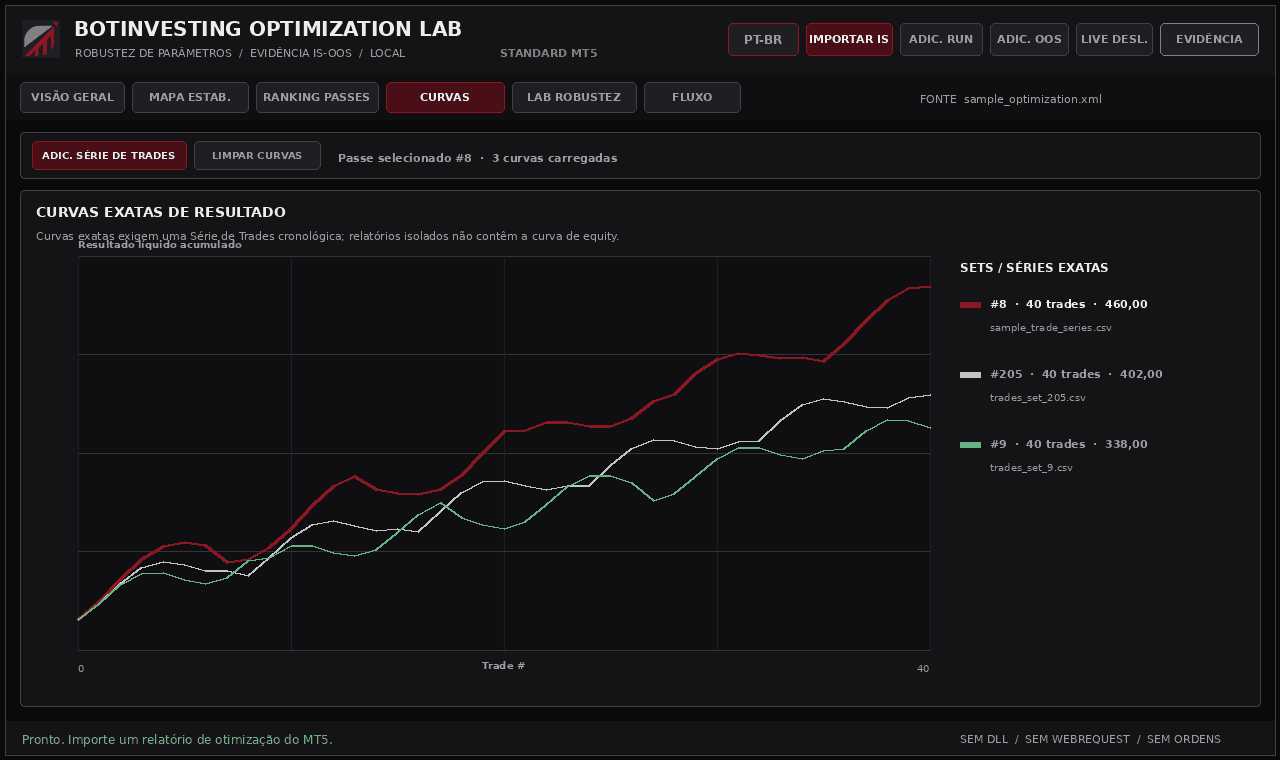Switch language with PT-BR button

pyautogui.click(x=763, y=40)
